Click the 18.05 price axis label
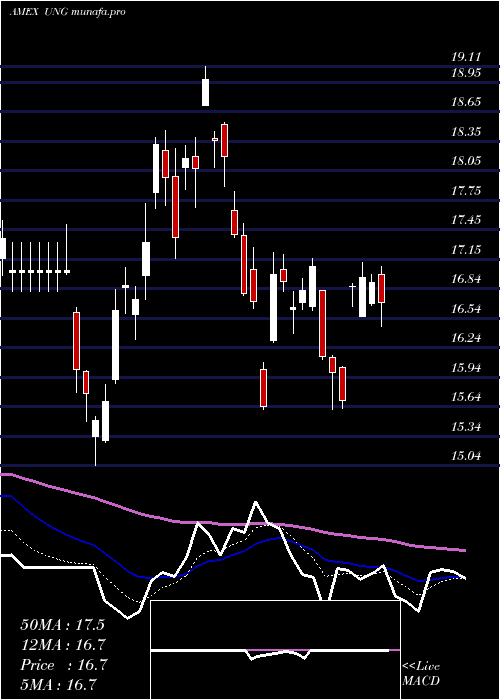Image resolution: width=500 pixels, height=700 pixels. [466, 161]
